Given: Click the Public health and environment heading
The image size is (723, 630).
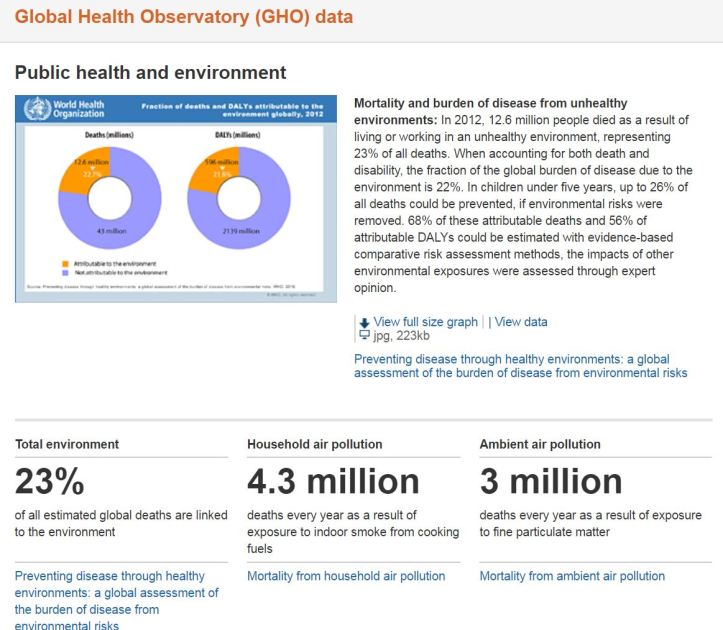Looking at the screenshot, I should pos(151,73).
